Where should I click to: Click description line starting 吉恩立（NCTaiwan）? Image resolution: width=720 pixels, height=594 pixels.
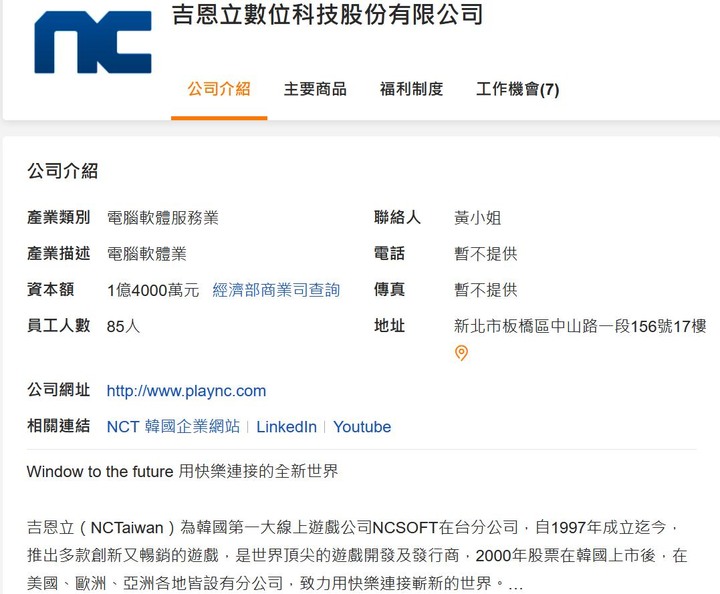pyautogui.click(x=353, y=527)
